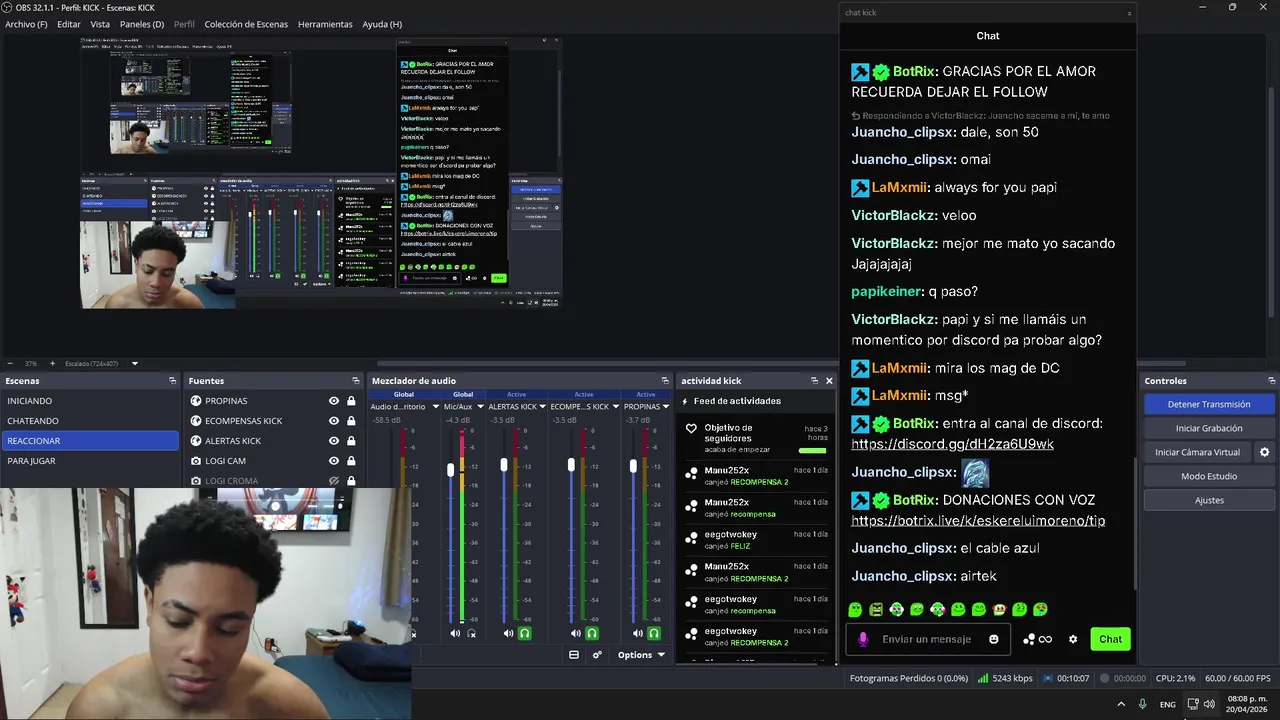Open preview Escalado scaling dropdown
The height and width of the screenshot is (720, 1280).
click(x=134, y=363)
